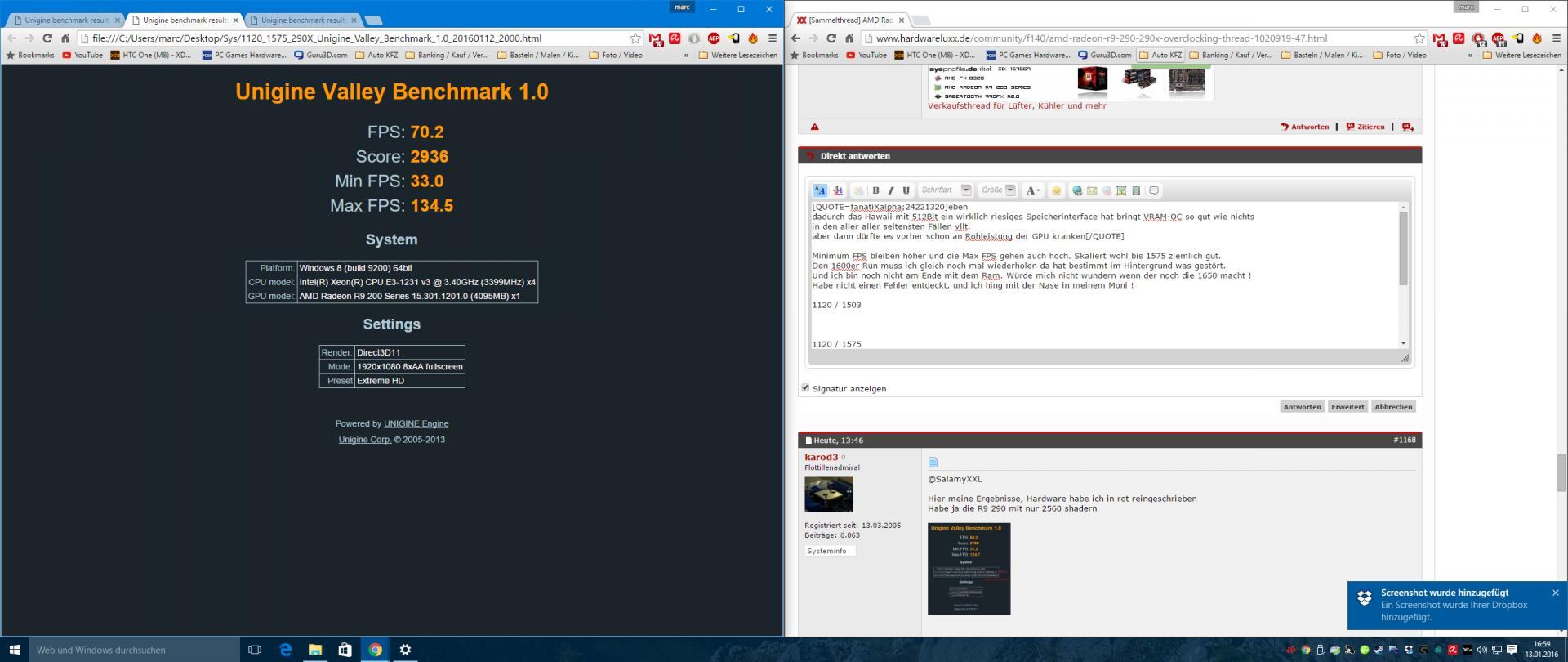The width and height of the screenshot is (1568, 662).
Task: Expand the bookmarks overflow chevron in left window
Action: pos(685,56)
